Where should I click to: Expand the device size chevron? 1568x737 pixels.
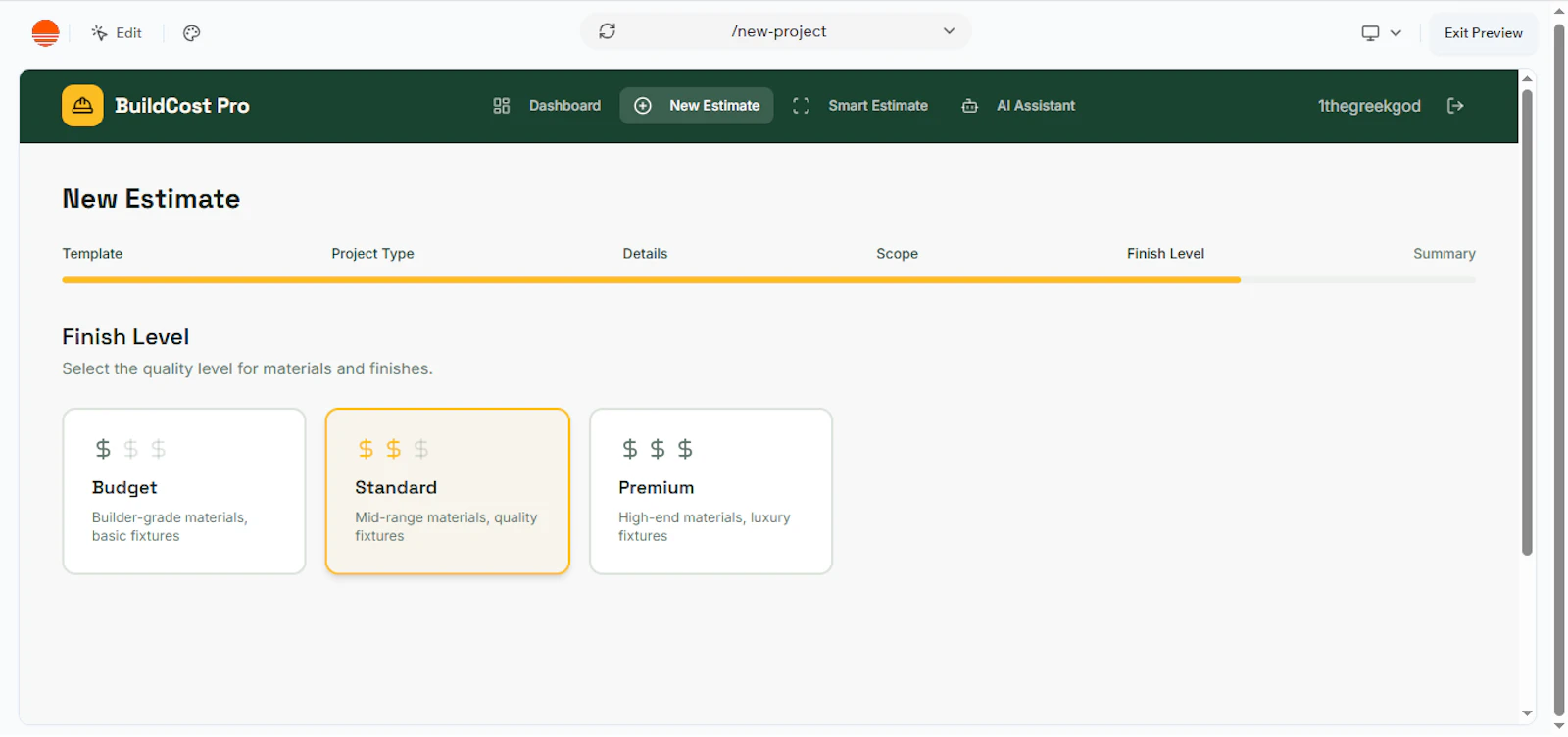(x=1396, y=32)
